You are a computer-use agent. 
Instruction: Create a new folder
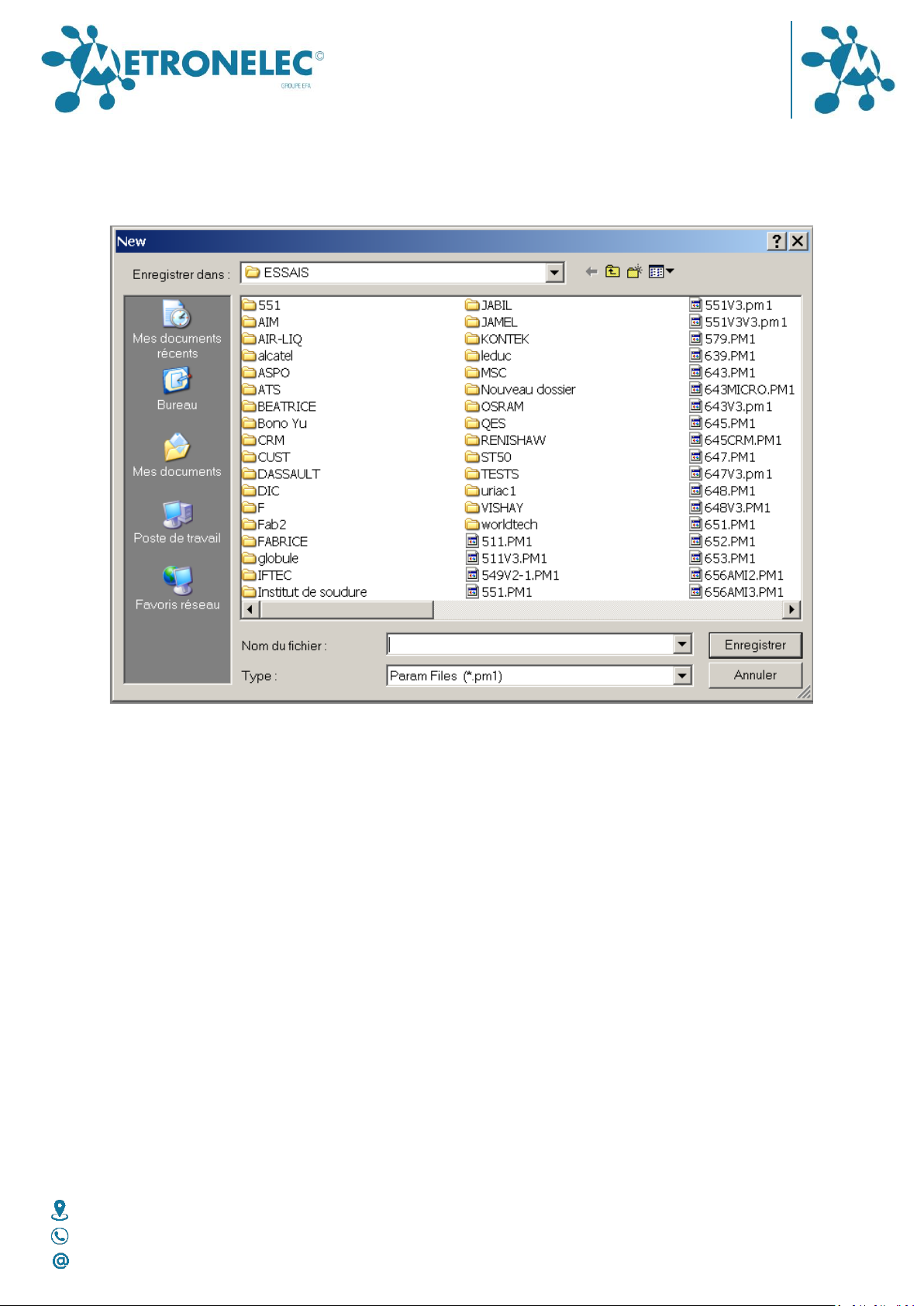635,271
